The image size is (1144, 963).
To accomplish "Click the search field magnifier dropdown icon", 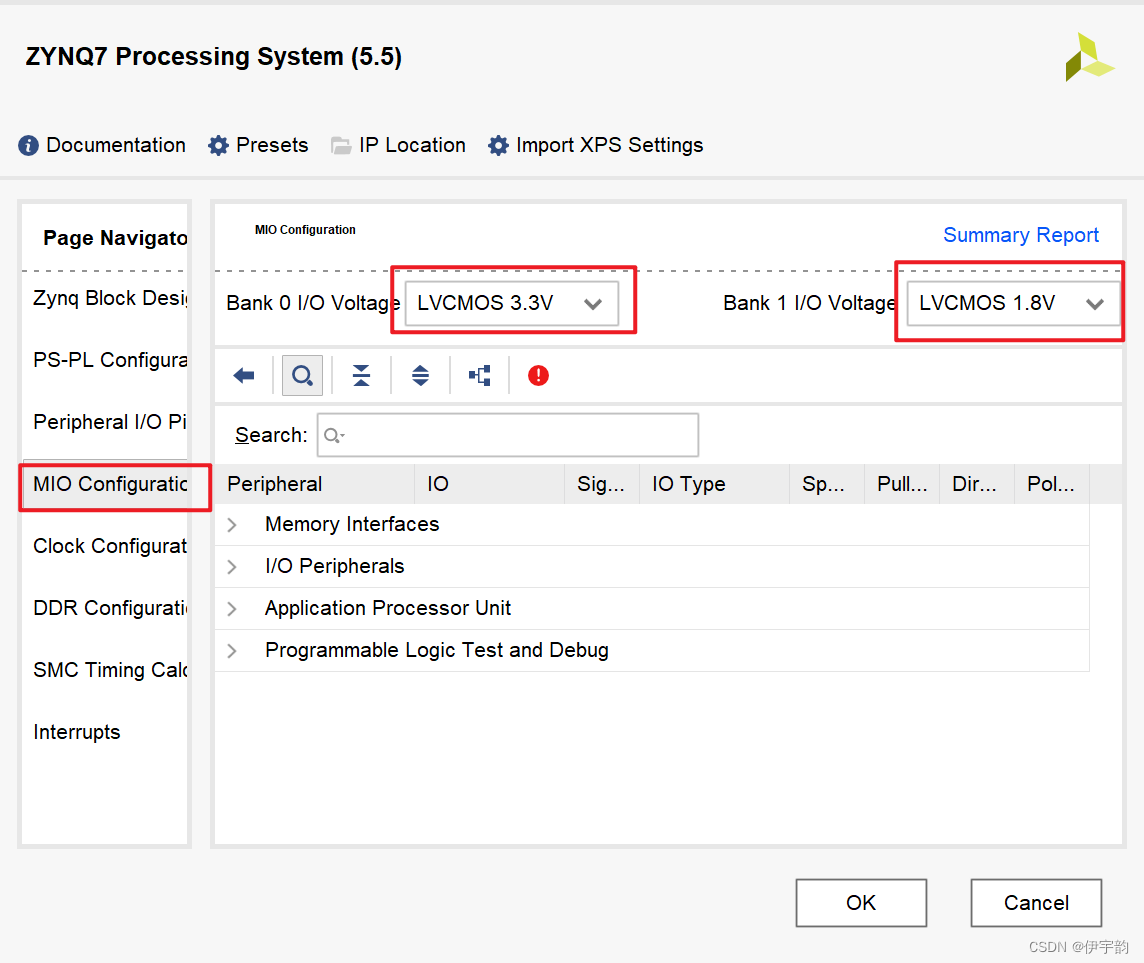I will (334, 436).
